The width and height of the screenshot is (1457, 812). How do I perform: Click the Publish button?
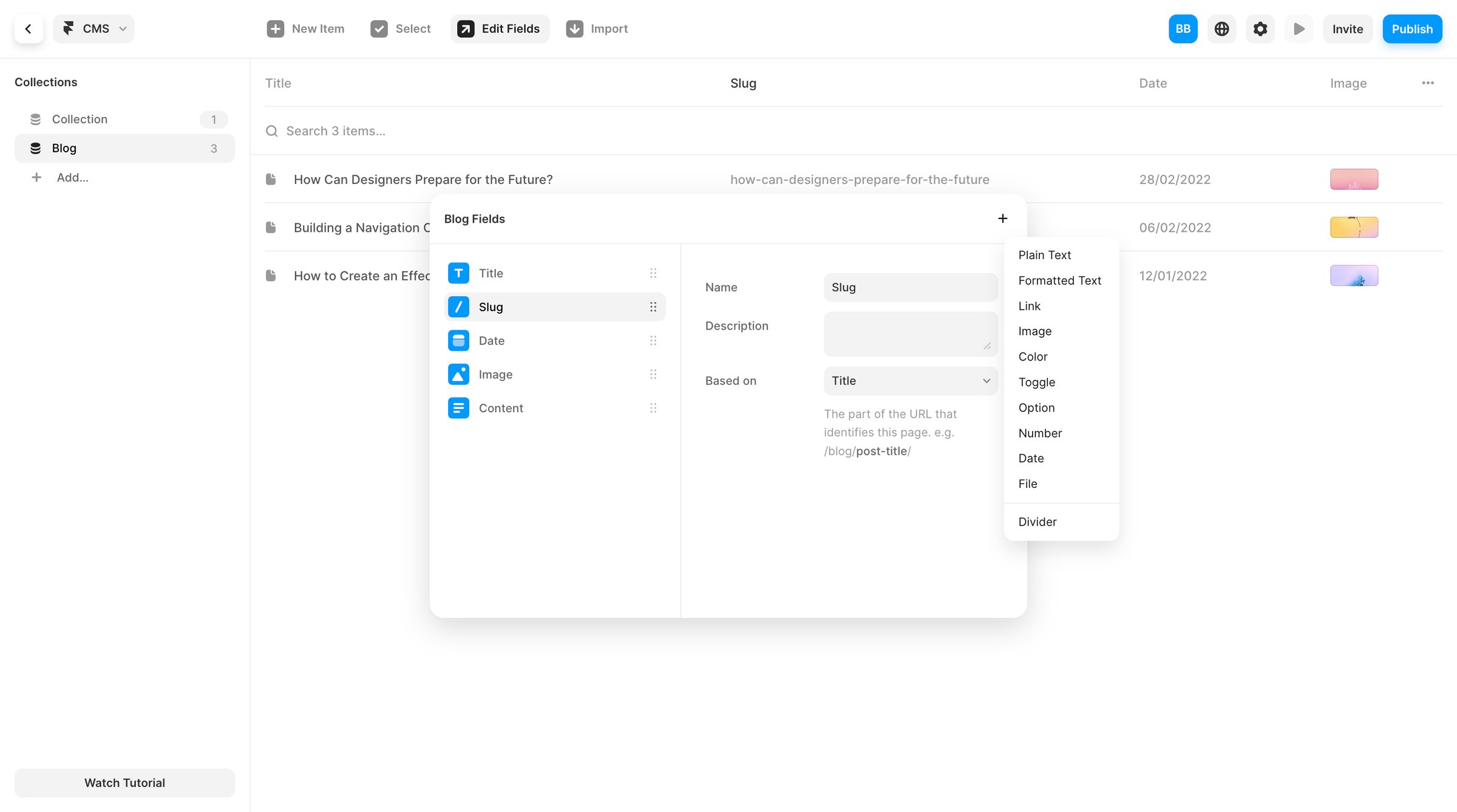(1412, 29)
